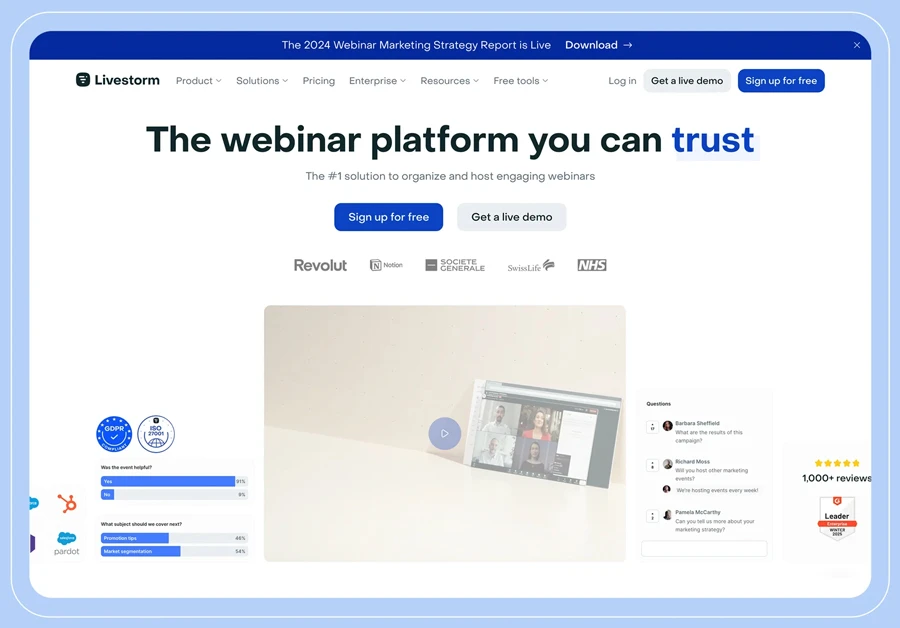900x628 pixels.
Task: Open the Enterprise menu item
Action: 377,81
